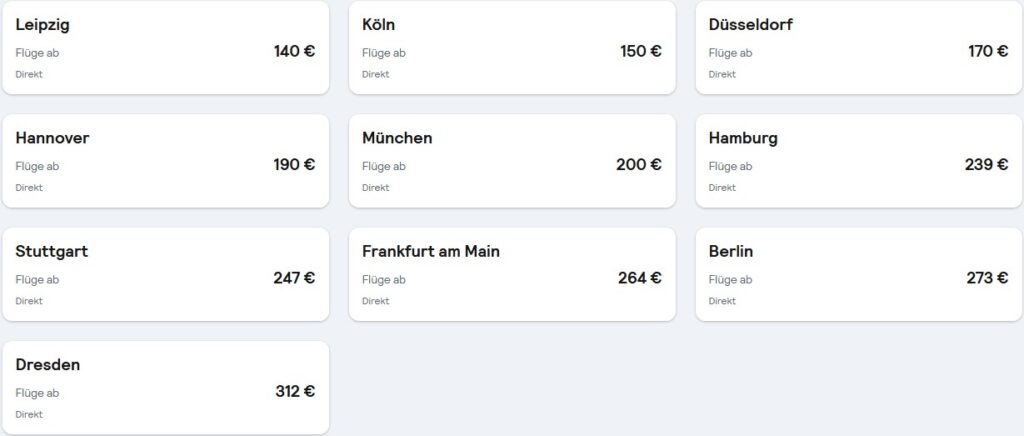Viewport: 1024px width, 436px height.
Task: Select the Hamburg destination card
Action: (859, 161)
